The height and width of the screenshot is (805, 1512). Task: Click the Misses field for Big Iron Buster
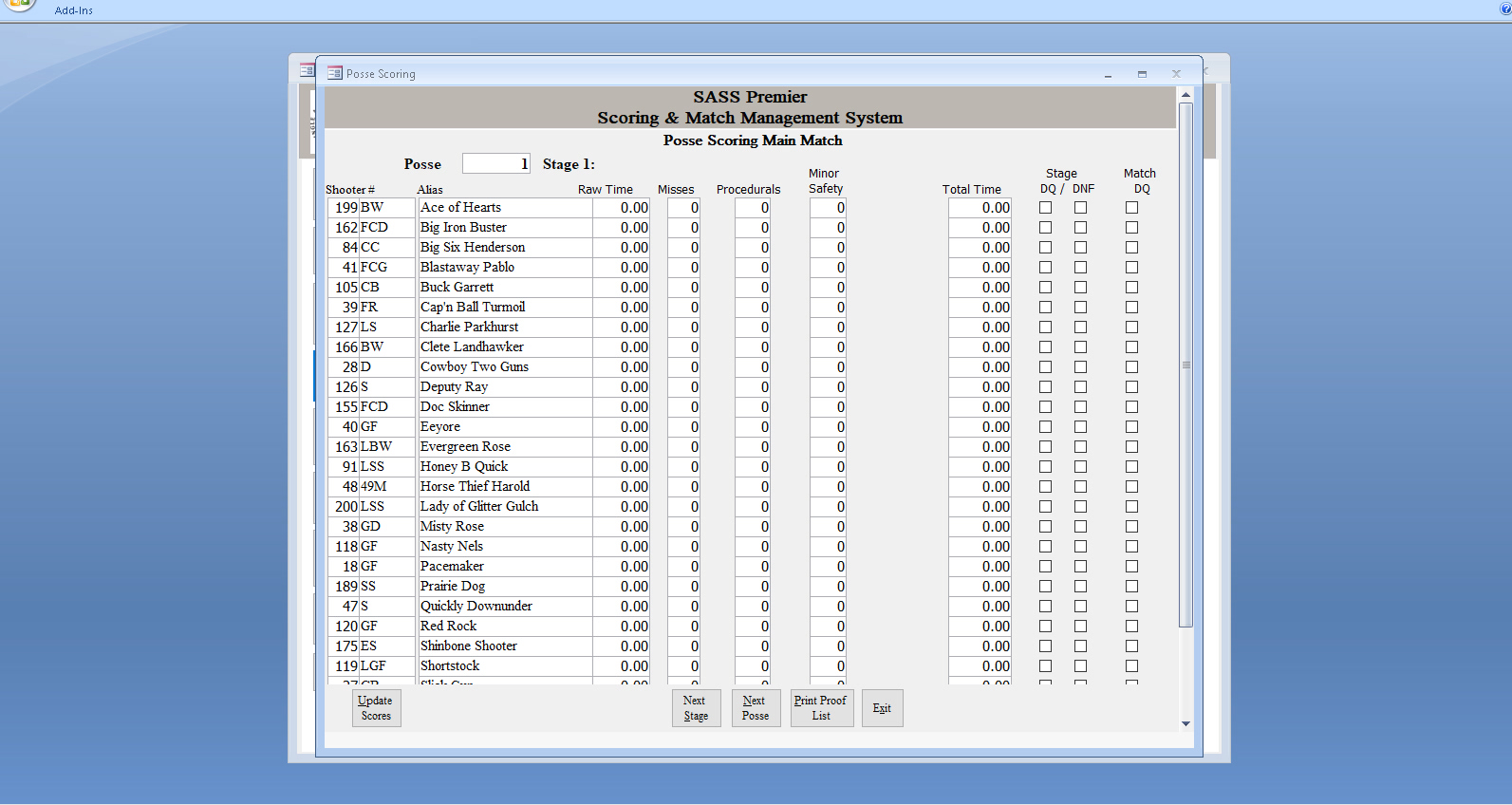(x=683, y=228)
